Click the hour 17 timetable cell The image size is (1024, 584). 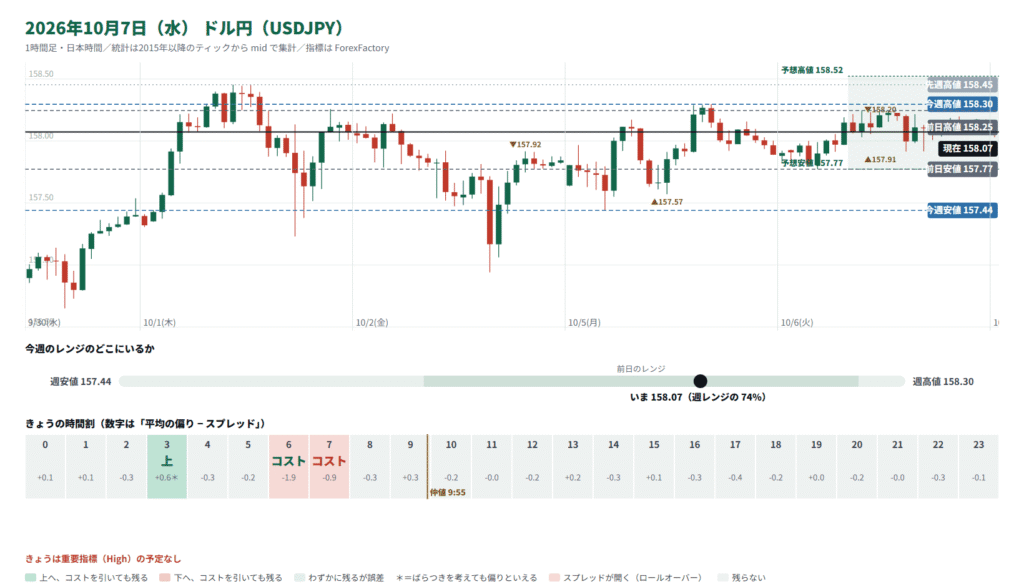click(x=735, y=466)
